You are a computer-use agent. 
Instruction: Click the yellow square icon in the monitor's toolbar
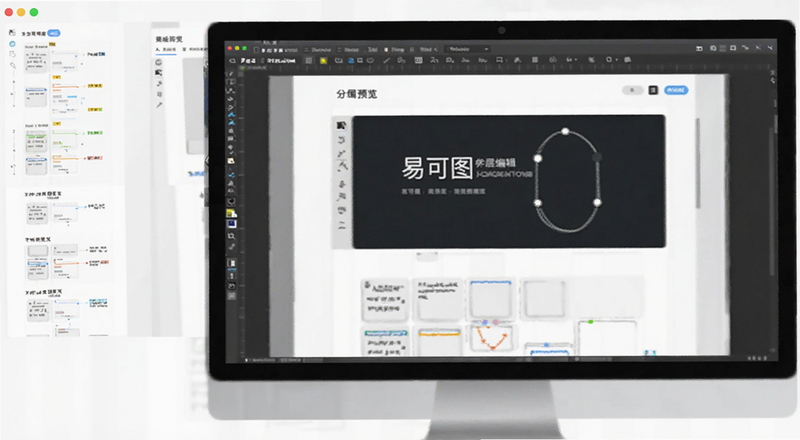323,60
